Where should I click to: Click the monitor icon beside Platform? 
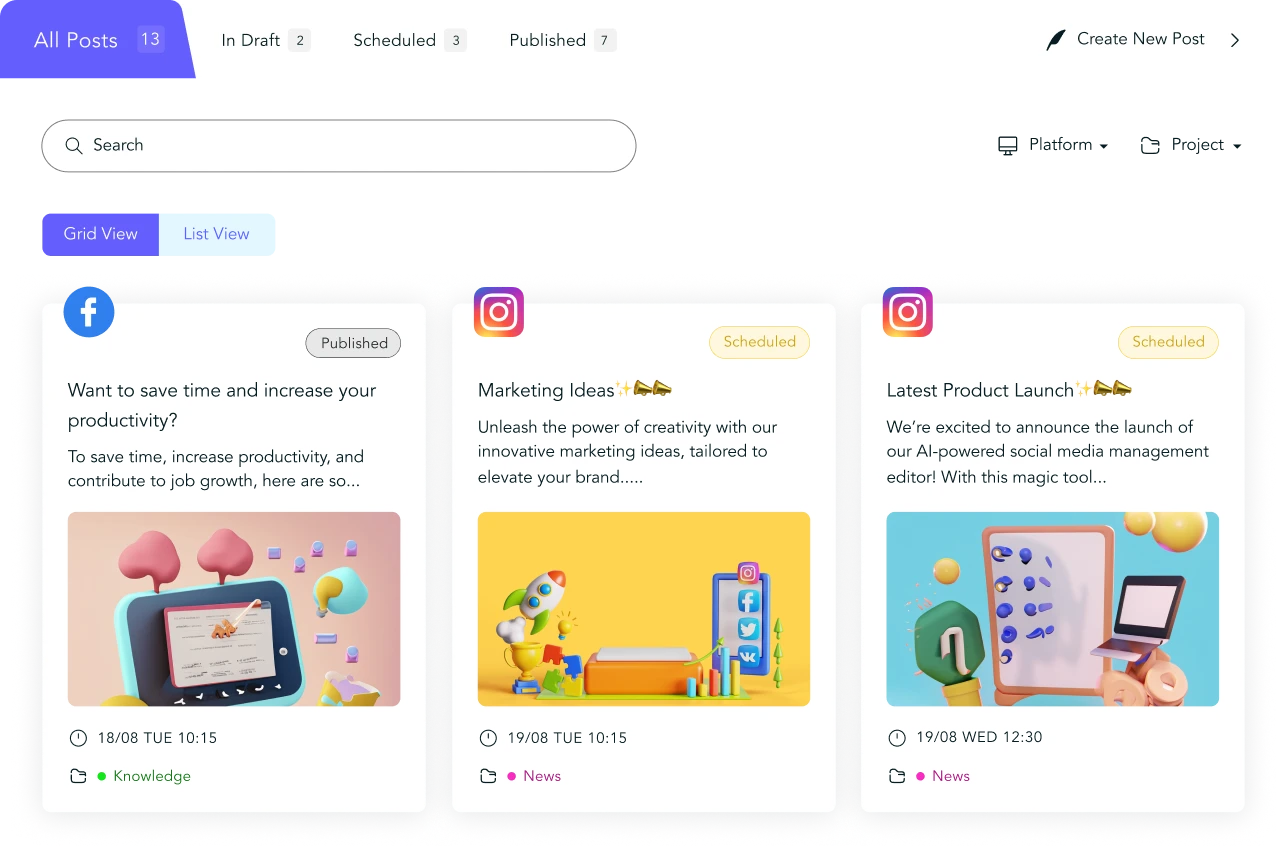click(1008, 146)
